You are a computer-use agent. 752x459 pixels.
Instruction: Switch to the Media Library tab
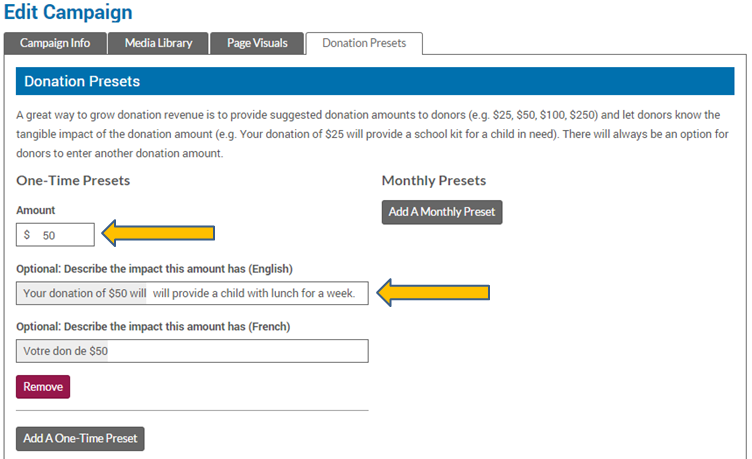tap(160, 43)
